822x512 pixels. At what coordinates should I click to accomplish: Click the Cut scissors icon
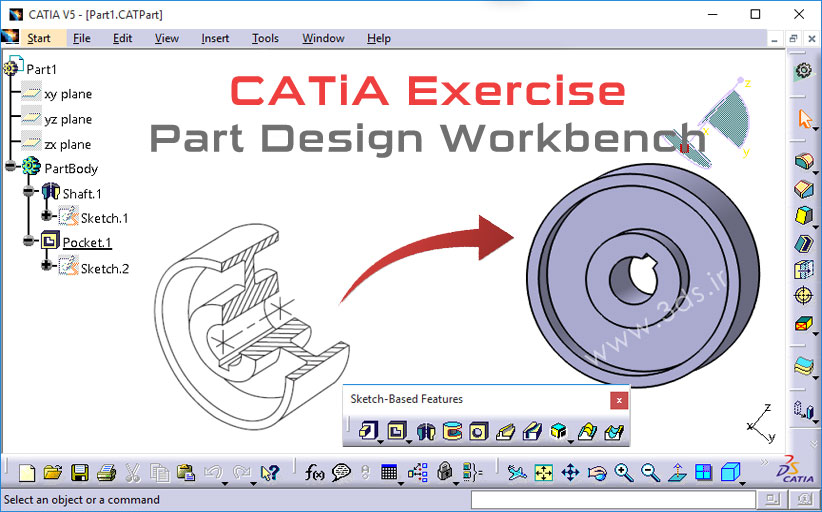pyautogui.click(x=133, y=473)
